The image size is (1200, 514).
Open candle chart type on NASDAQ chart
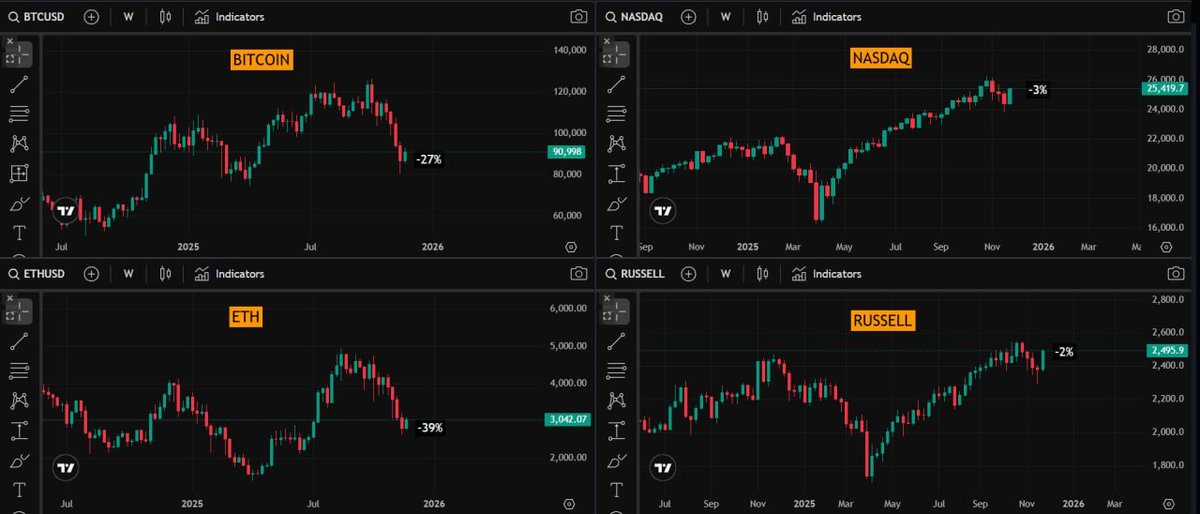[x=763, y=17]
